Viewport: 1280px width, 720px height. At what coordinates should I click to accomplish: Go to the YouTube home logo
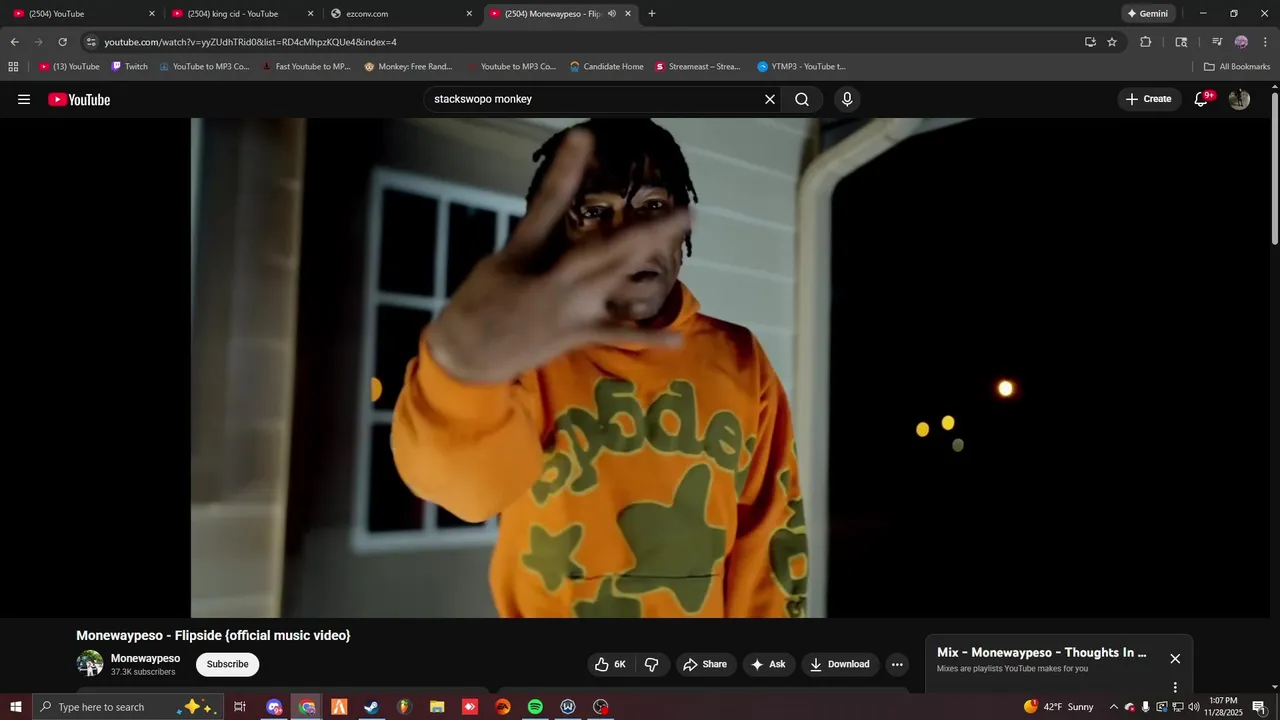[x=79, y=99]
